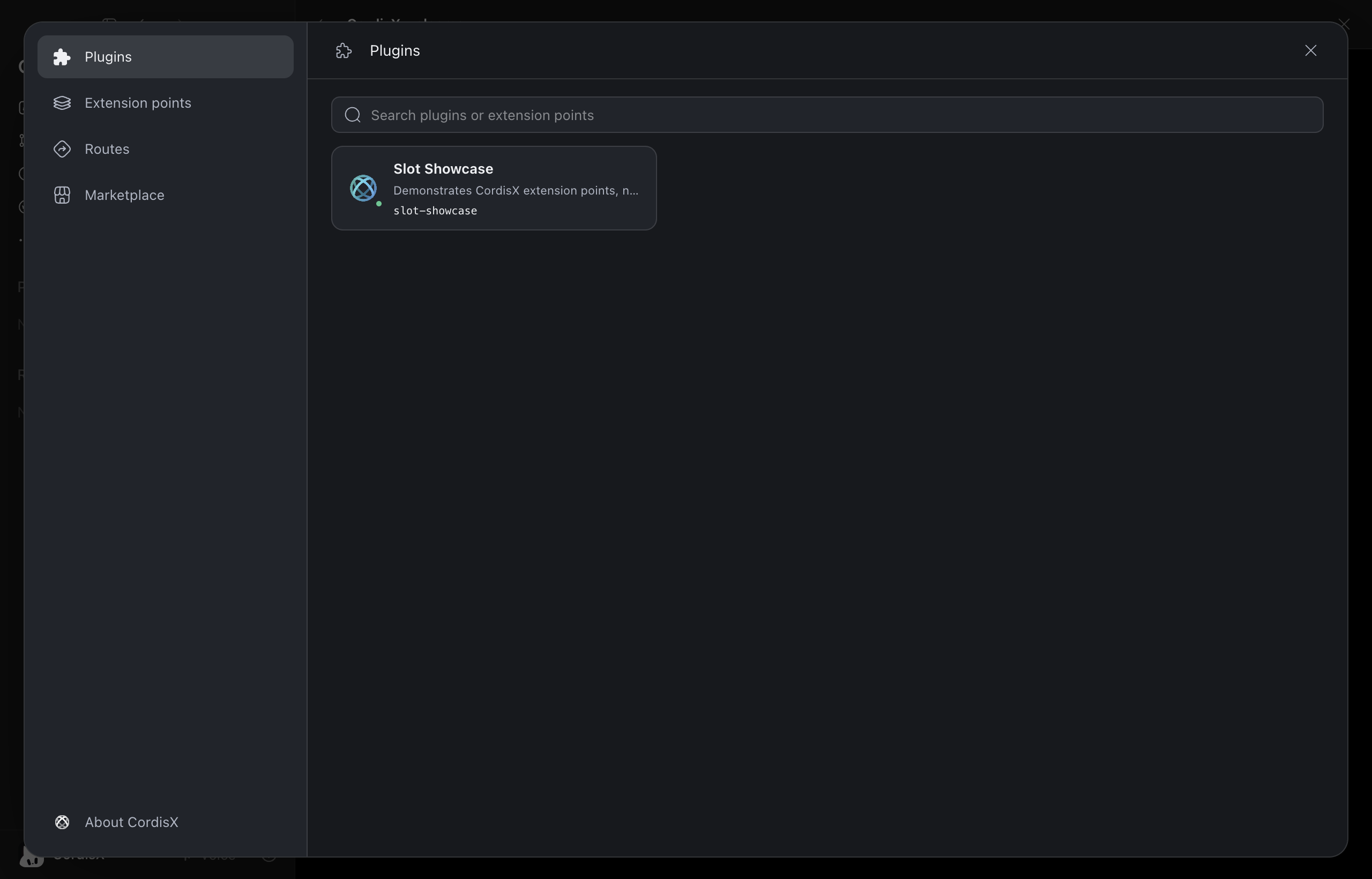
Task: Open the Slot Showcase plugin card
Action: click(x=494, y=188)
